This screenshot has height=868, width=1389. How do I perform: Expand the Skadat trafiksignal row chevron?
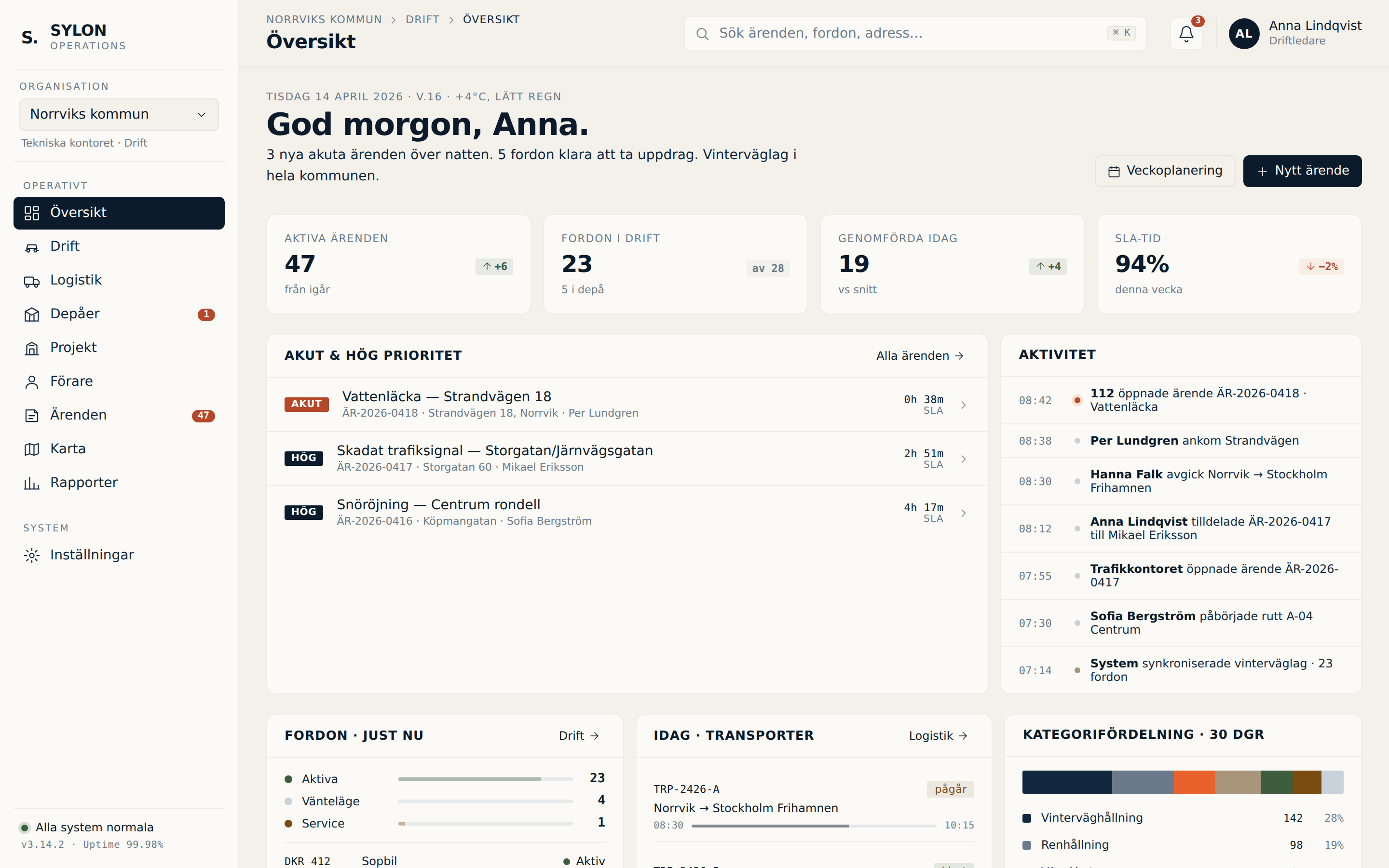pyautogui.click(x=964, y=459)
